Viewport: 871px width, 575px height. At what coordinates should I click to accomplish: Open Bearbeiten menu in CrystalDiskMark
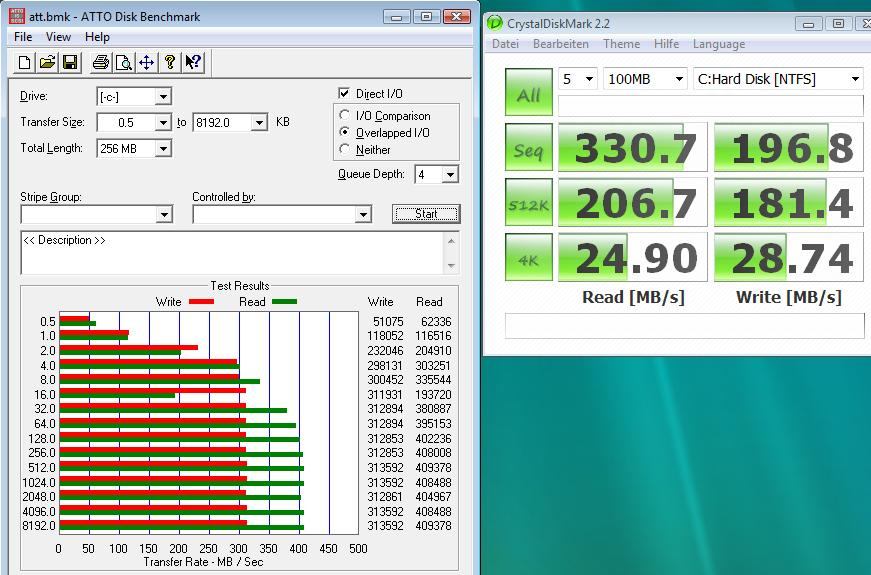pos(560,44)
